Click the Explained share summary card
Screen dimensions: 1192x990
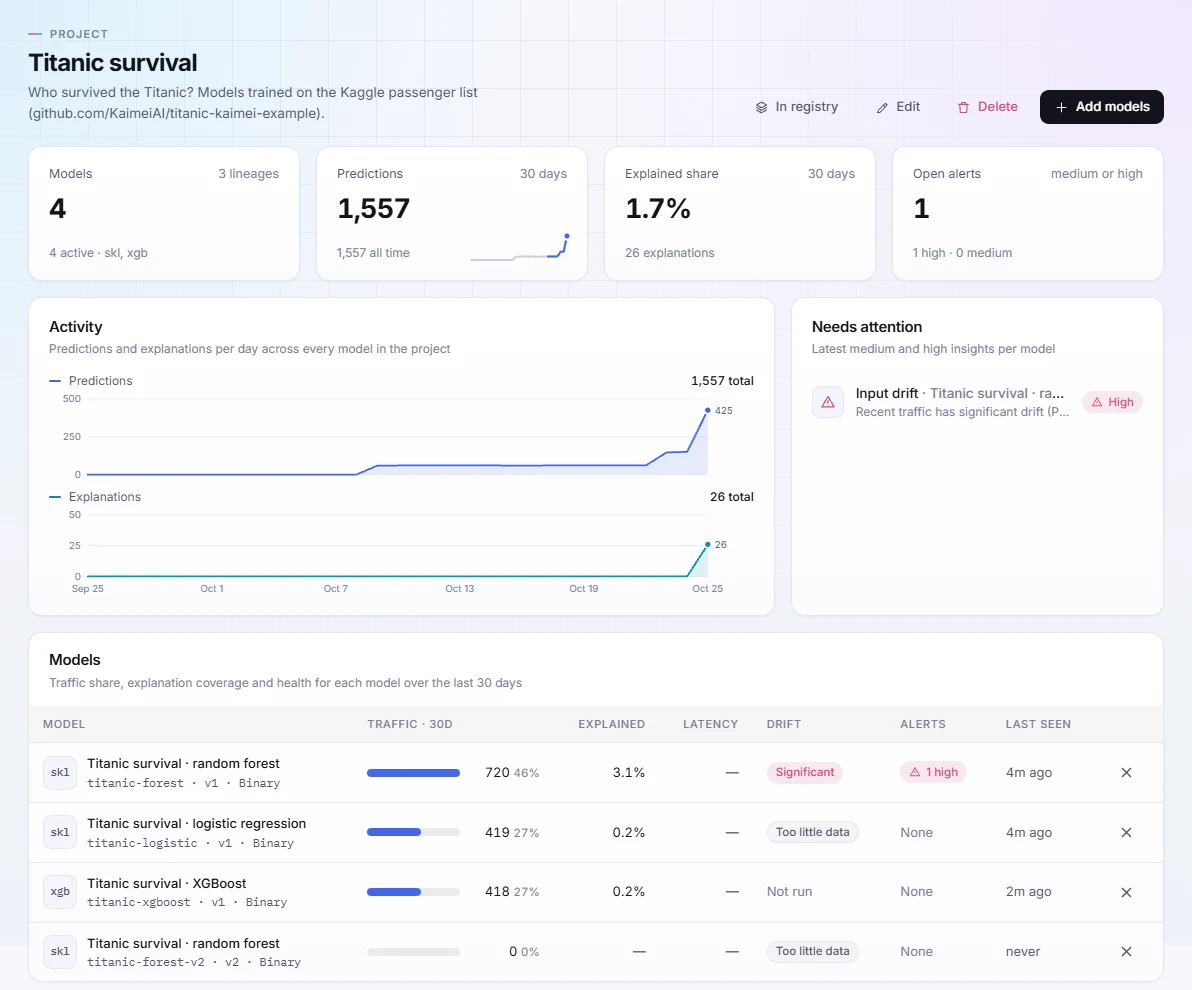click(740, 214)
